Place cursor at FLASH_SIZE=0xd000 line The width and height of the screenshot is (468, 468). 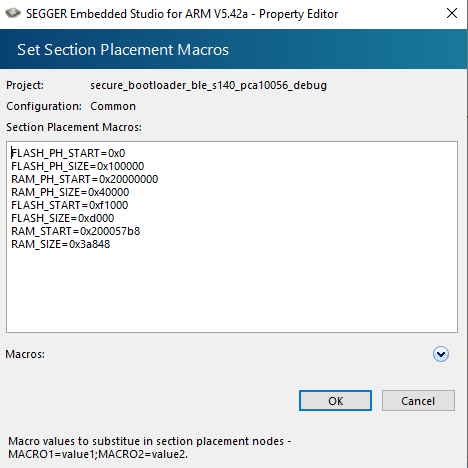pos(63,218)
